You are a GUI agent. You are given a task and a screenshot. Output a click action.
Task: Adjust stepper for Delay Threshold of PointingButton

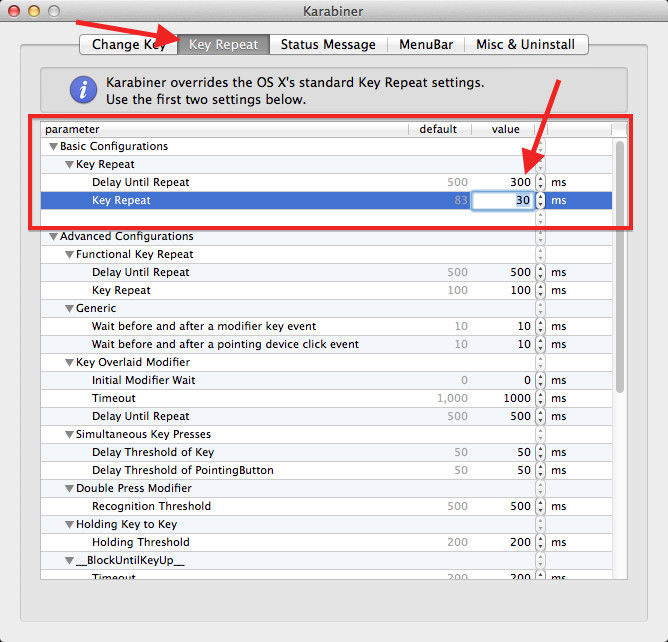point(540,470)
